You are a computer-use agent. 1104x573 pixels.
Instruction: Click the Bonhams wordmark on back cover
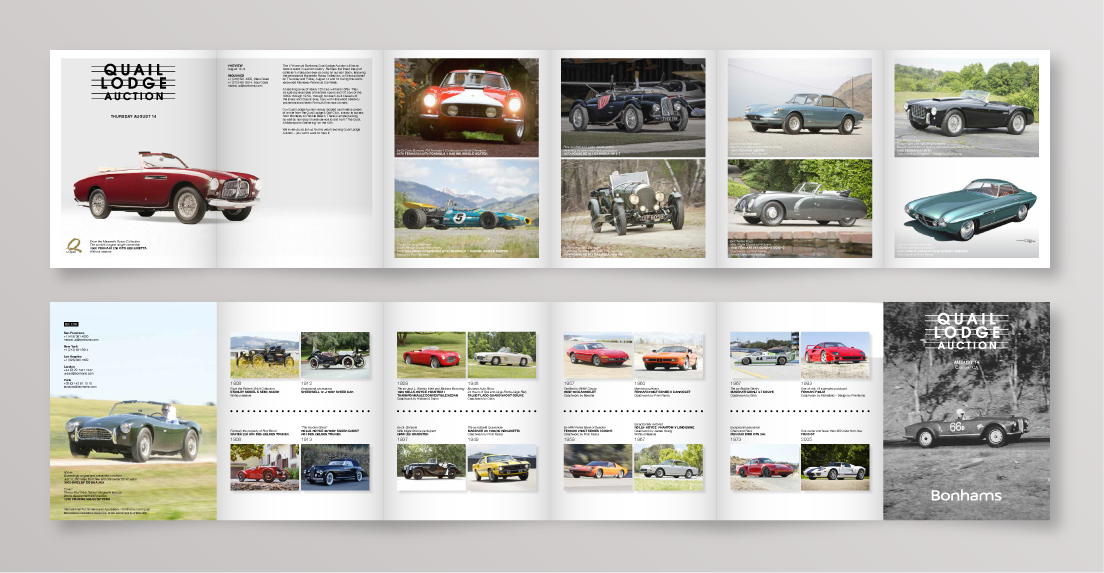pyautogui.click(x=966, y=496)
